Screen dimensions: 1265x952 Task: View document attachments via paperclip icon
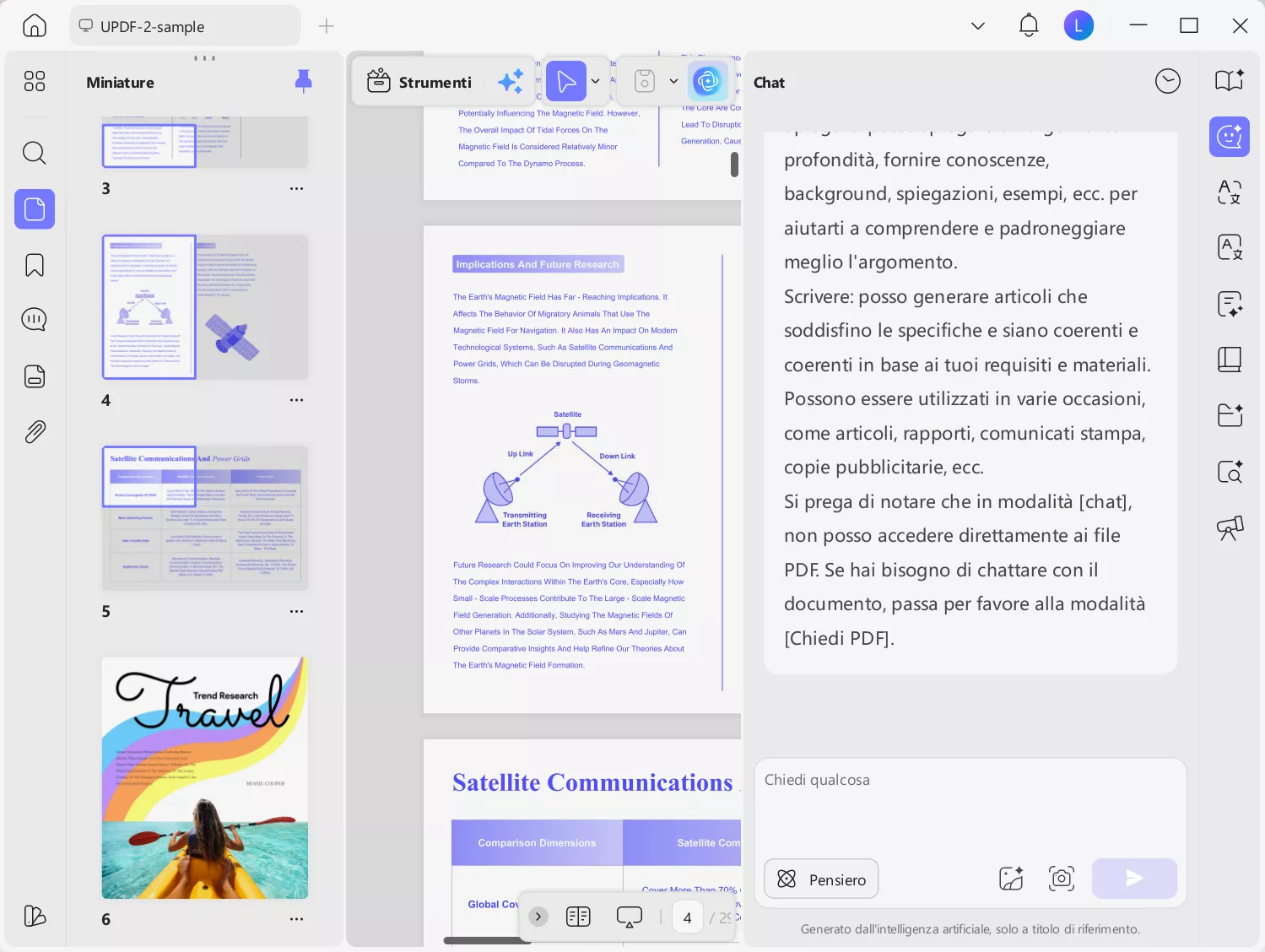click(35, 431)
